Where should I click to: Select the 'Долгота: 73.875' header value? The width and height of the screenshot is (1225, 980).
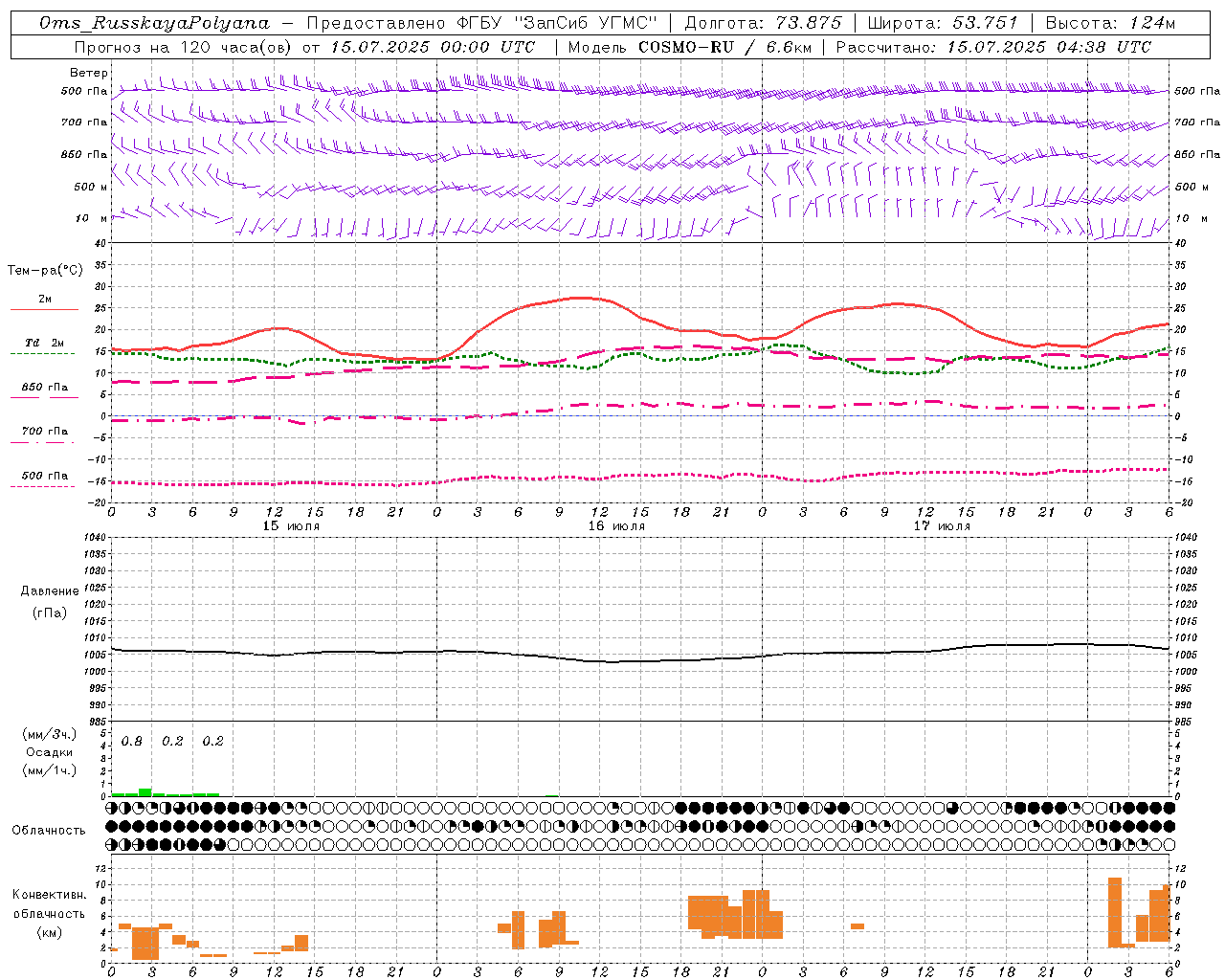click(764, 23)
